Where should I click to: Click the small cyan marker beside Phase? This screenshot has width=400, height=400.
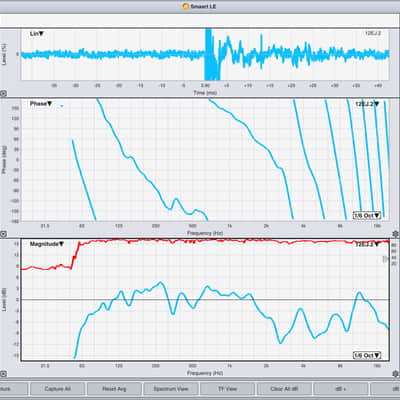pos(62,106)
